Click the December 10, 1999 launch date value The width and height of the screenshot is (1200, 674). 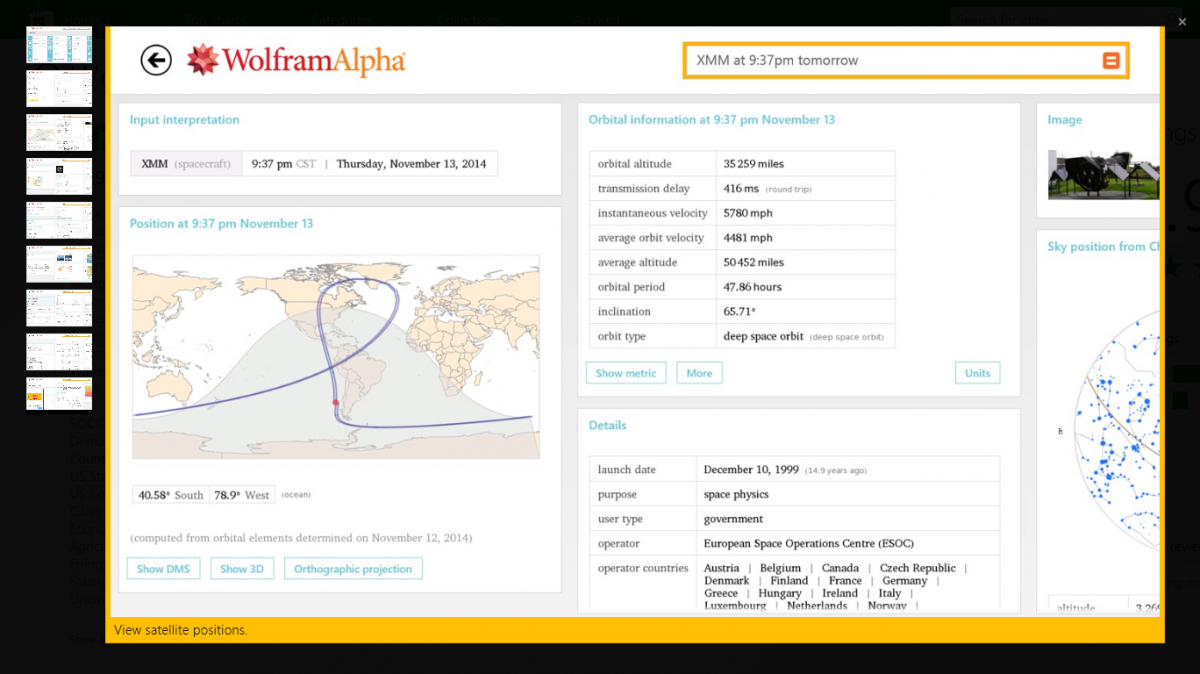tap(752, 470)
